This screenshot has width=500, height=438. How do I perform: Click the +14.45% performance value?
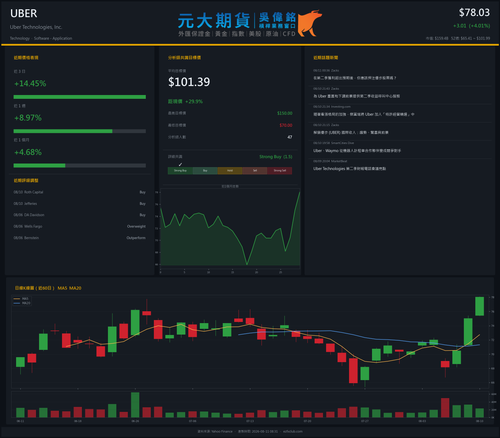click(30, 83)
